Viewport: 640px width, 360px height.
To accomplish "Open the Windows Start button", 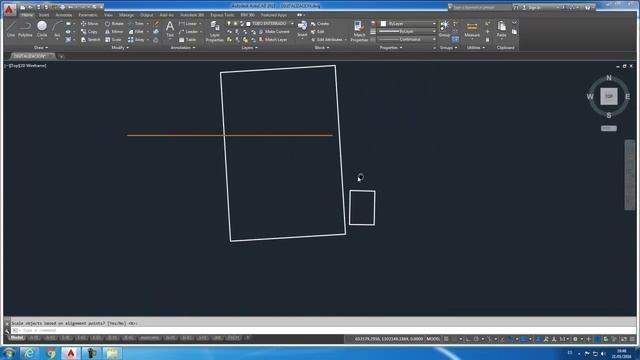I will pyautogui.click(x=9, y=353).
